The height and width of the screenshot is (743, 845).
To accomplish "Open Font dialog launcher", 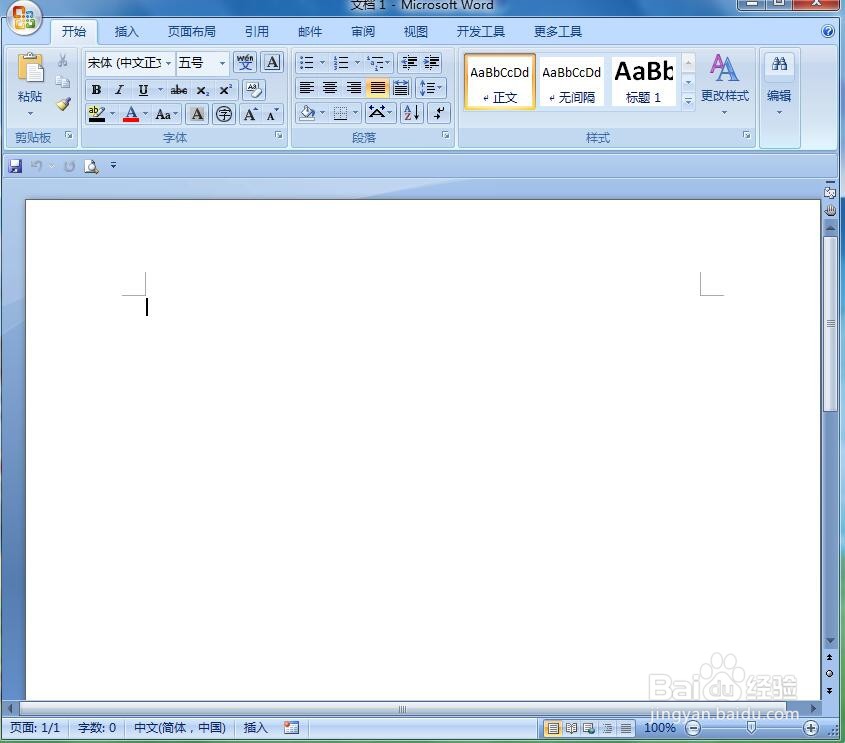I will coord(279,135).
